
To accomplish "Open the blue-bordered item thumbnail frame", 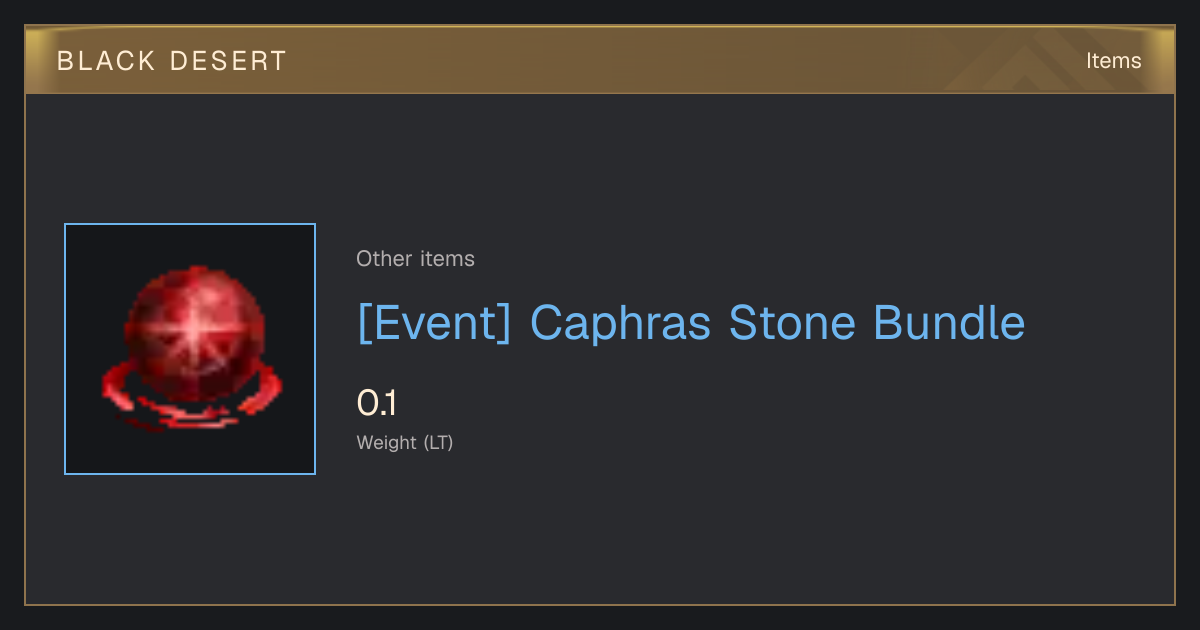I will tap(190, 349).
